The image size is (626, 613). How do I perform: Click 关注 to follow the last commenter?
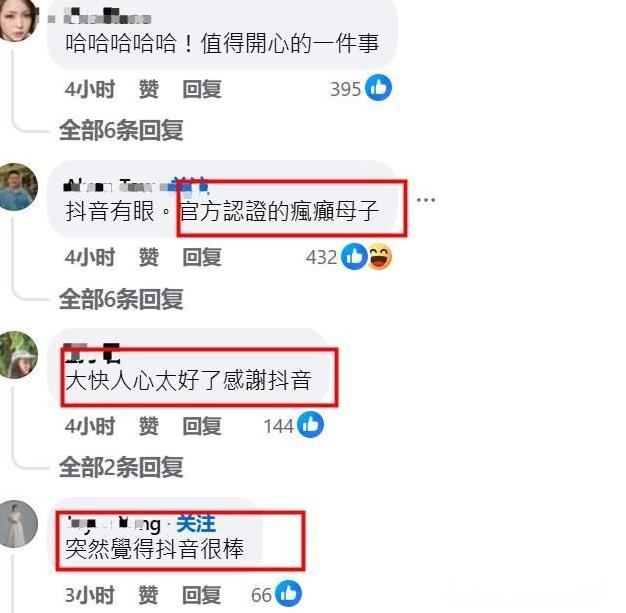coord(196,524)
